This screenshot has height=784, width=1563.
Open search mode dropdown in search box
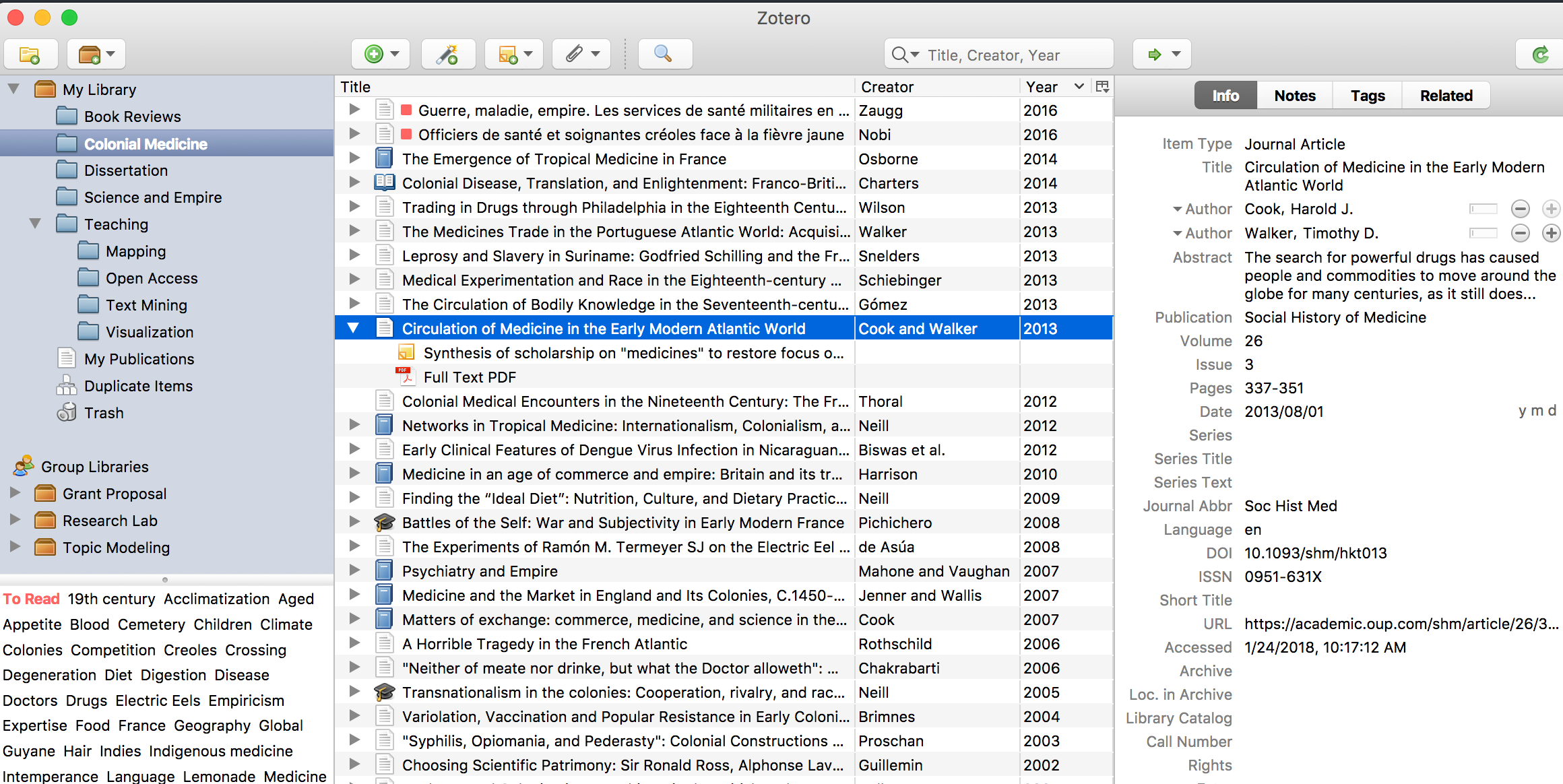coord(905,55)
